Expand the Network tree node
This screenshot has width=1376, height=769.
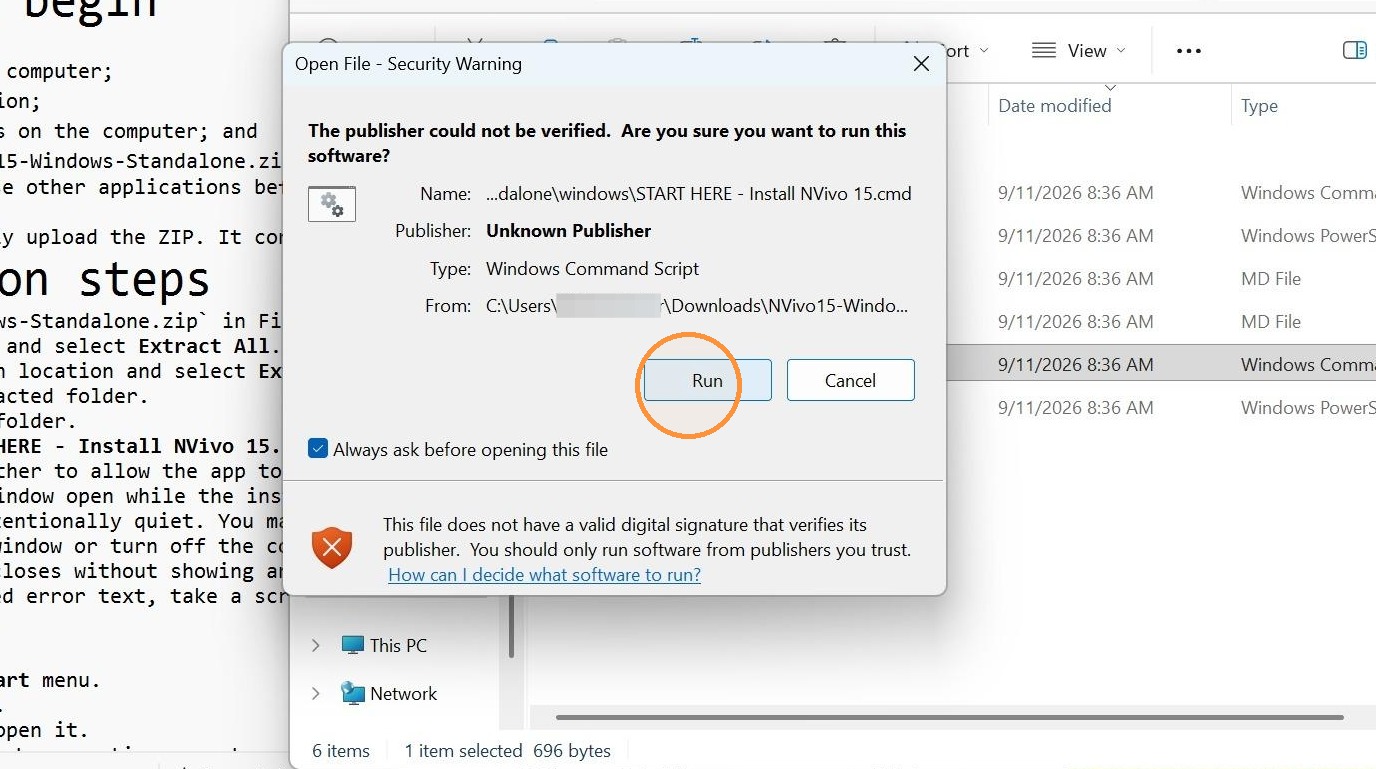click(x=316, y=694)
